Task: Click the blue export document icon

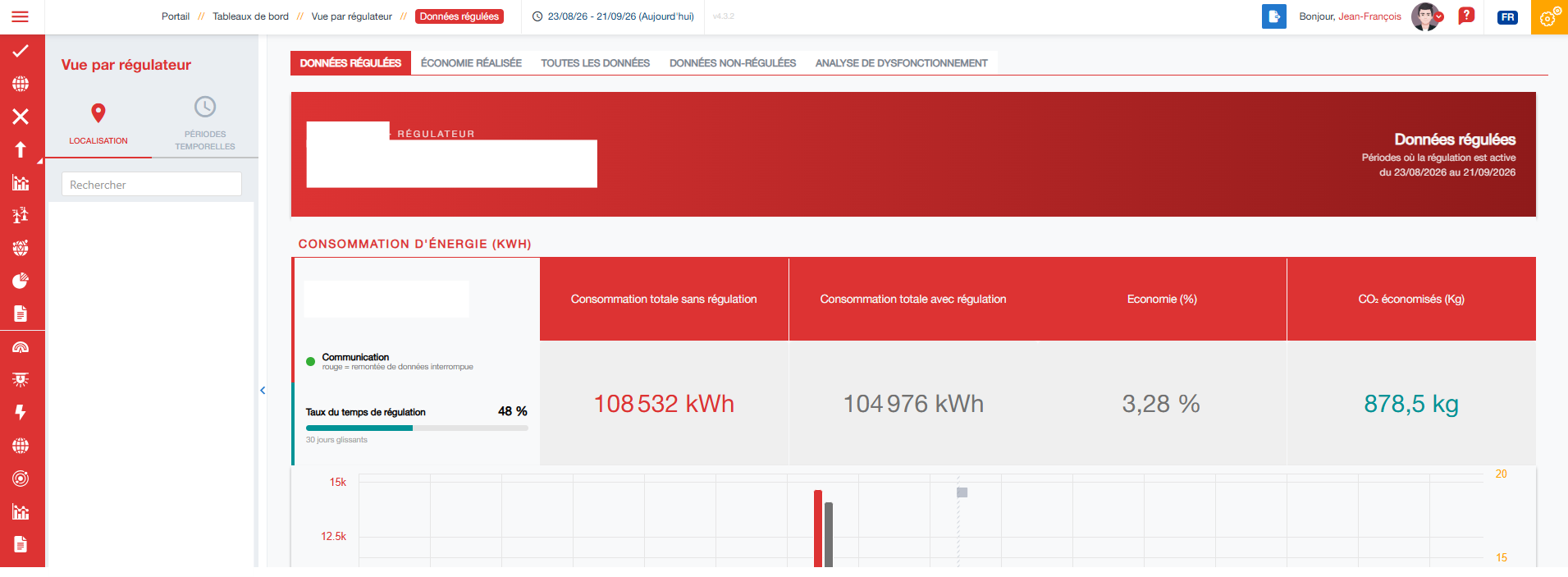Action: (x=1274, y=16)
